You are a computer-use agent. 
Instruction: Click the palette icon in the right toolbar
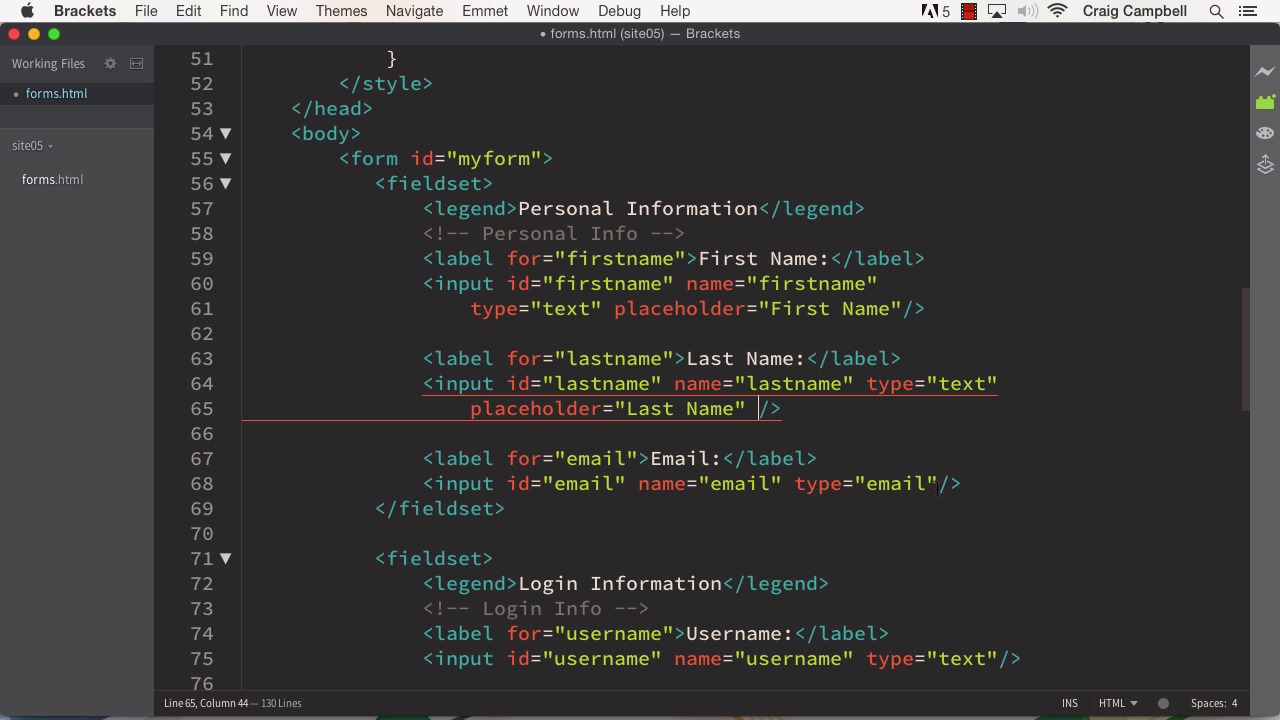click(x=1265, y=133)
